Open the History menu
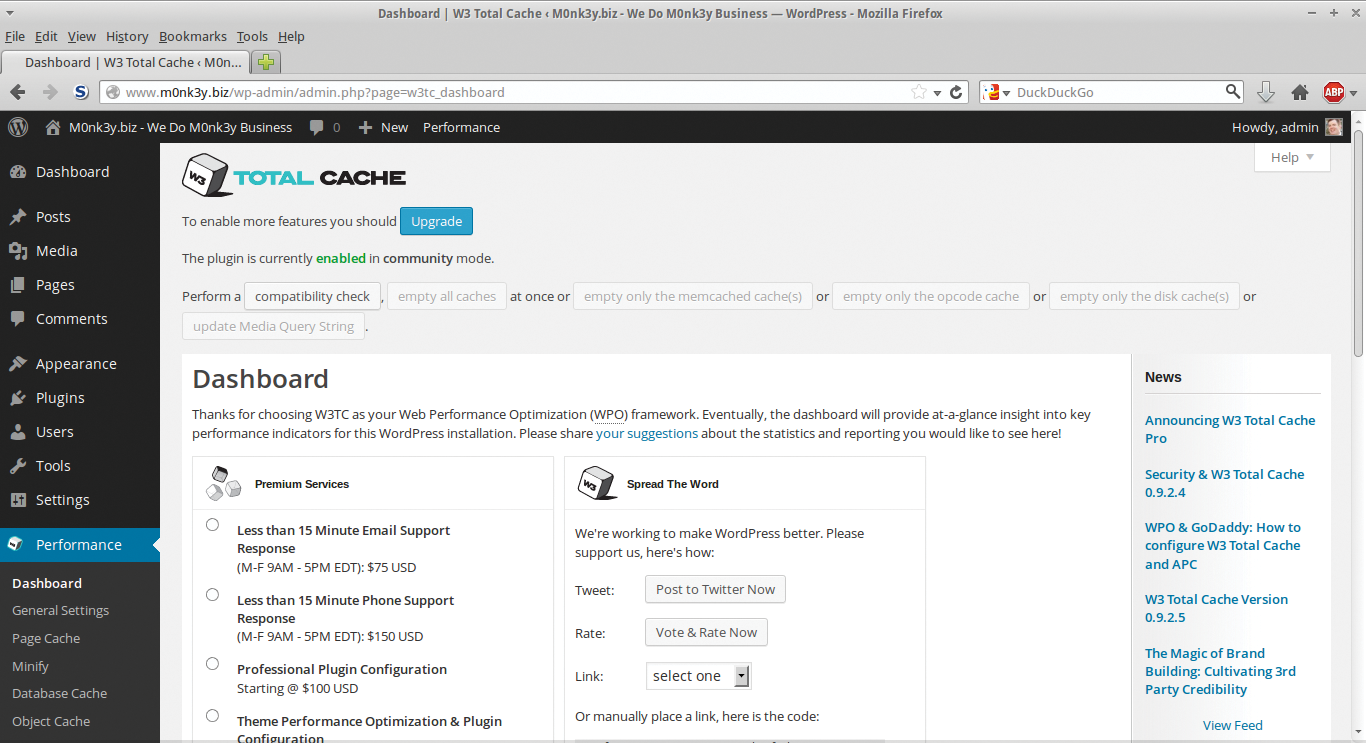Viewport: 1366px width, 743px height. (127, 36)
